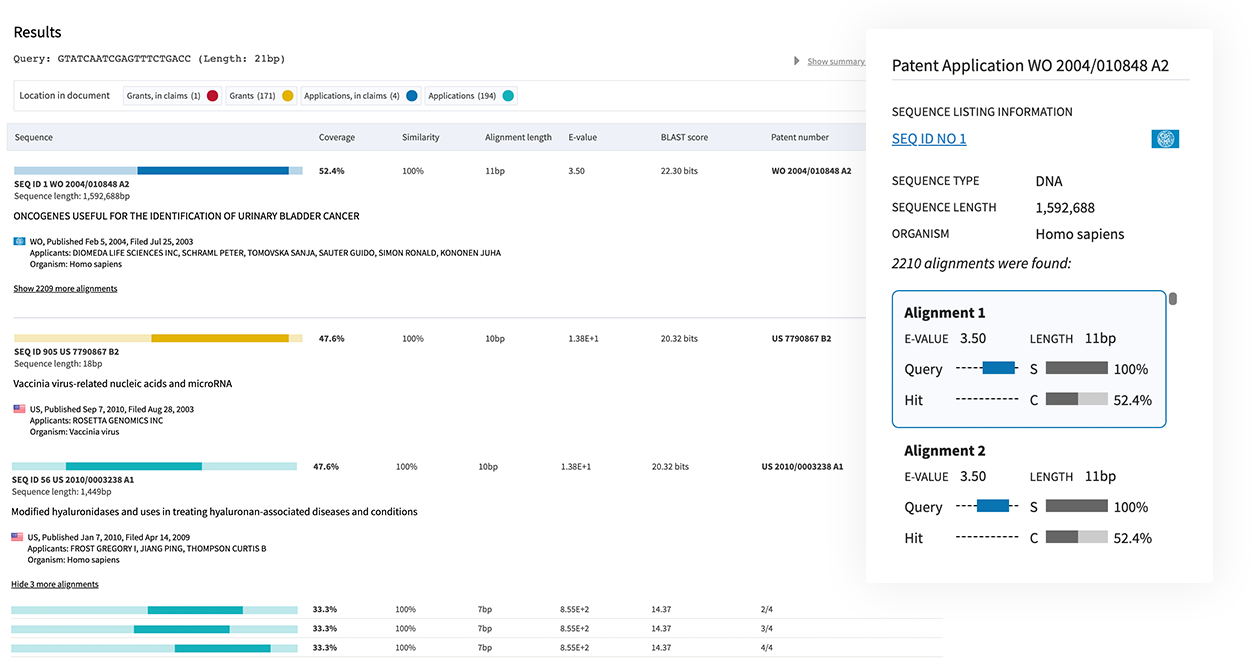Expand the Show summary triangle

point(797,61)
